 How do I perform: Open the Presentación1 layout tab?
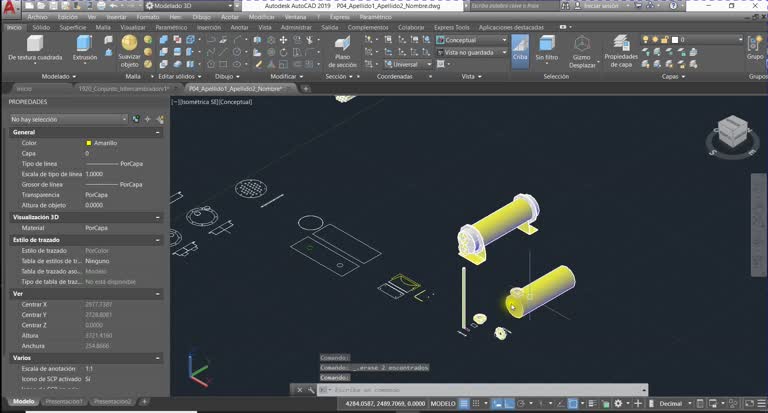pos(64,402)
